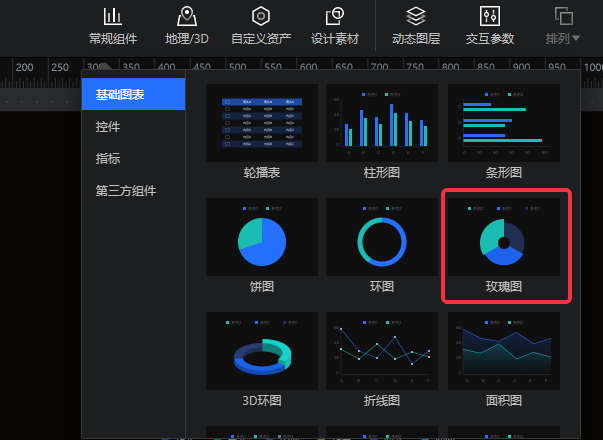Open the 常规组件 toolbar icon

pos(112,27)
